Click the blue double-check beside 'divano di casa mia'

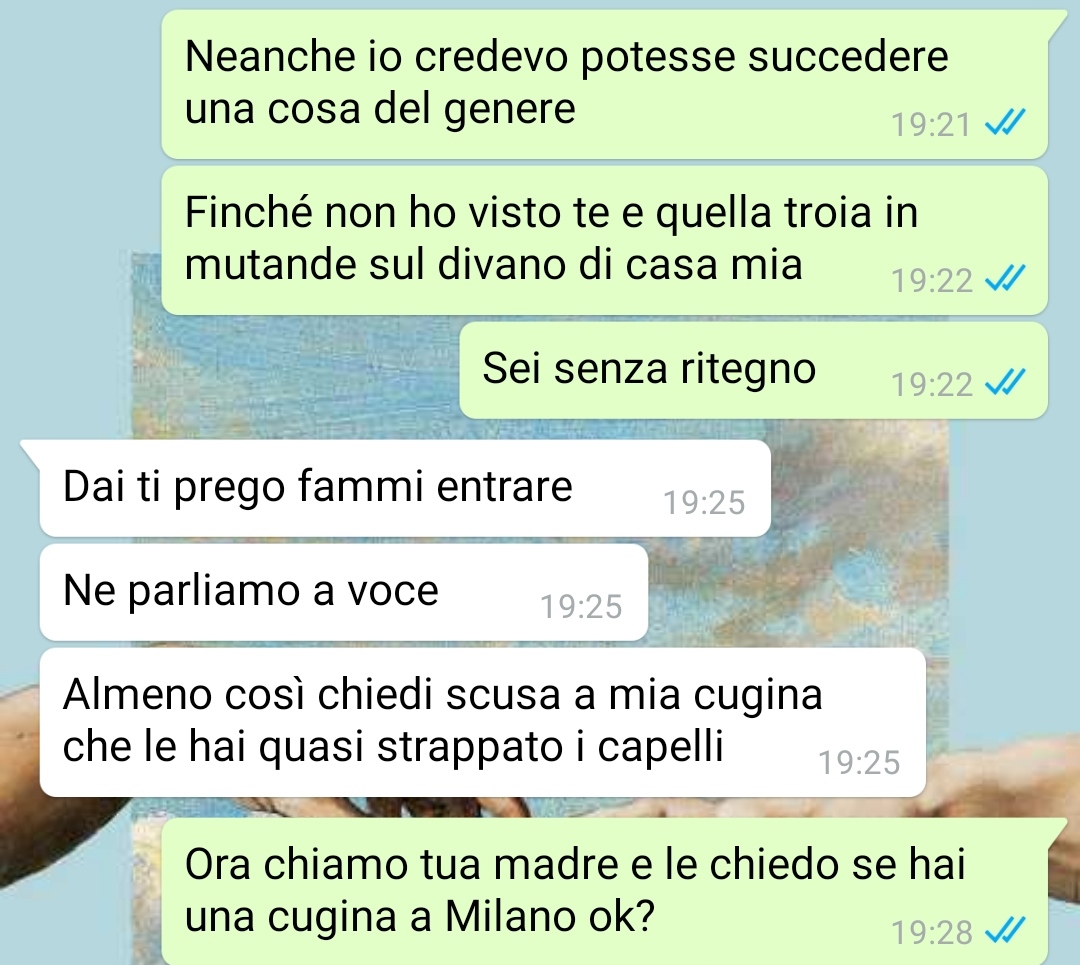(1005, 278)
